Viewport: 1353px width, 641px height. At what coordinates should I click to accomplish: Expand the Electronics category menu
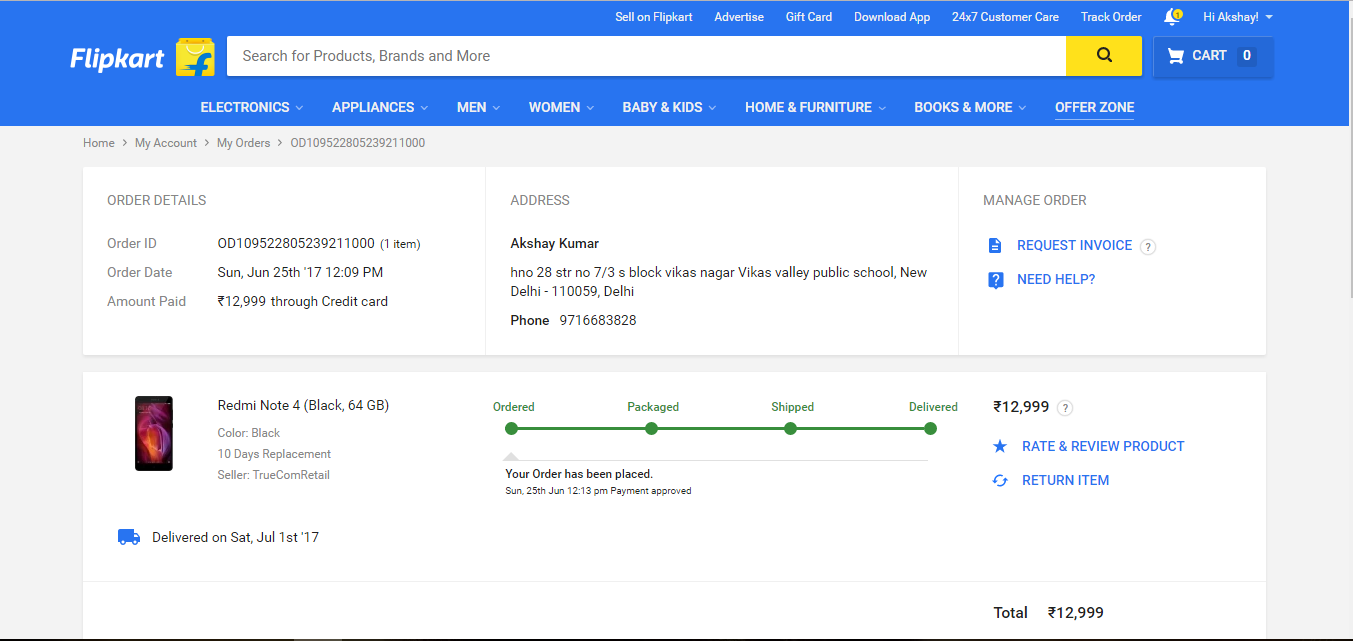click(x=251, y=107)
